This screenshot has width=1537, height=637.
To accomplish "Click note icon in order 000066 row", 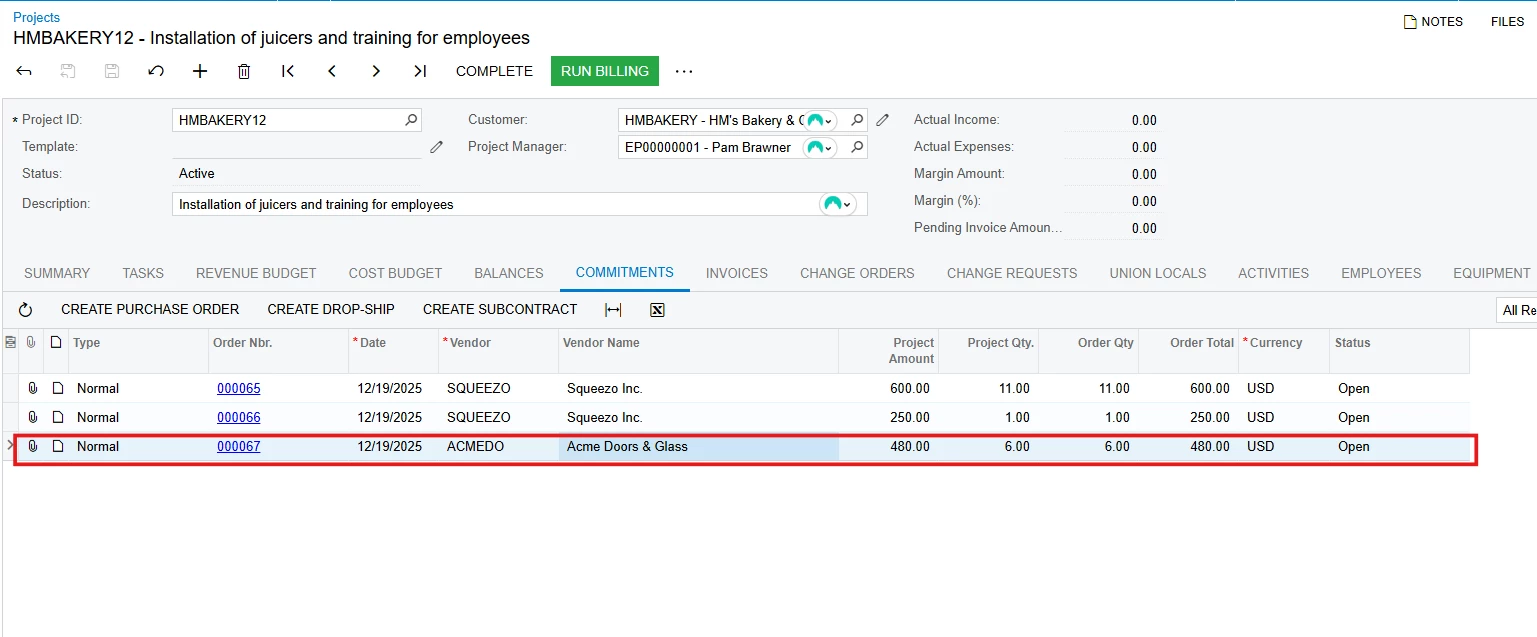I will [58, 417].
